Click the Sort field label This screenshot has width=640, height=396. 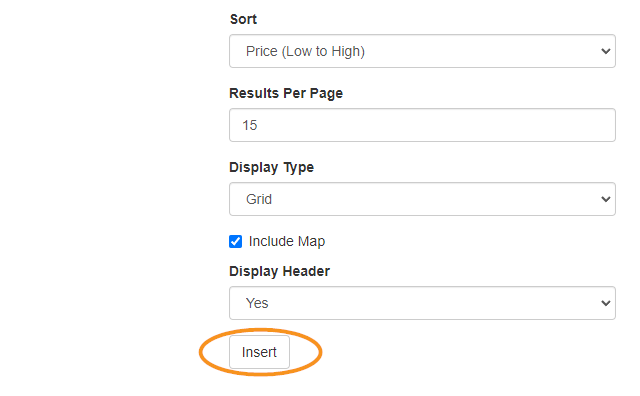coord(243,19)
